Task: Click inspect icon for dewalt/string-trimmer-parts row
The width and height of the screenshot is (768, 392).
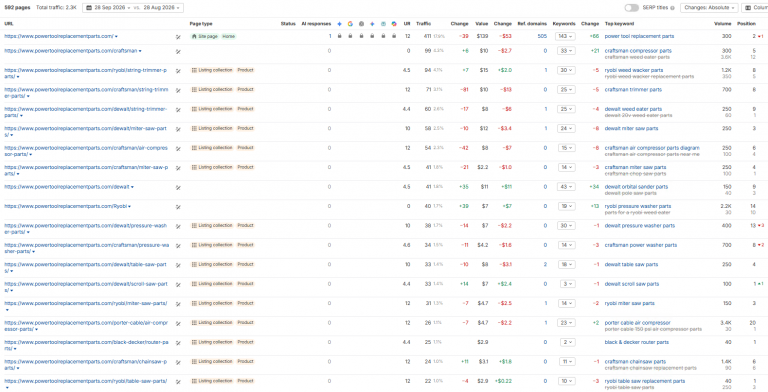Action: [x=178, y=109]
